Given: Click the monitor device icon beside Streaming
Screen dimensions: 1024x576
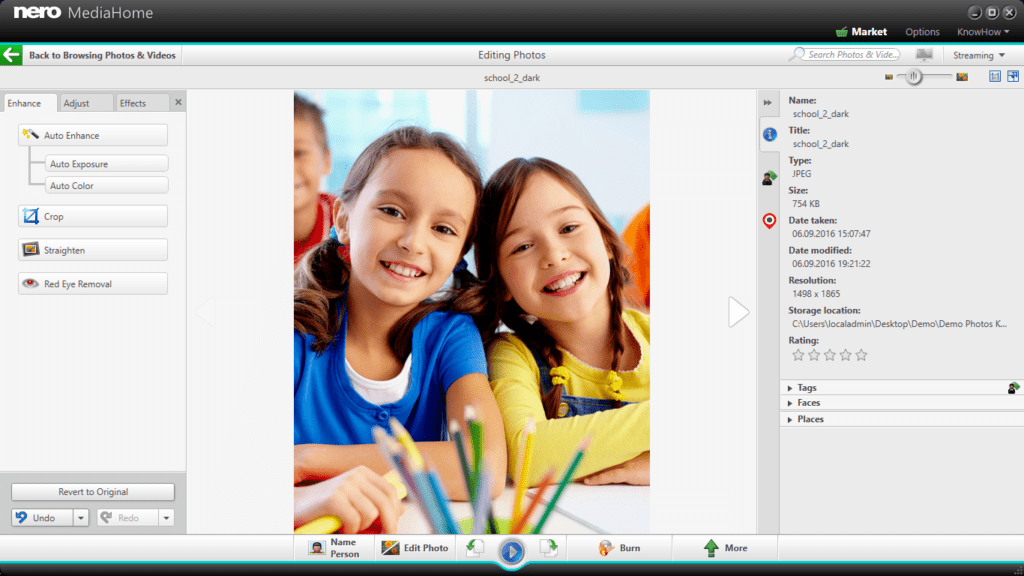Looking at the screenshot, I should pos(923,55).
